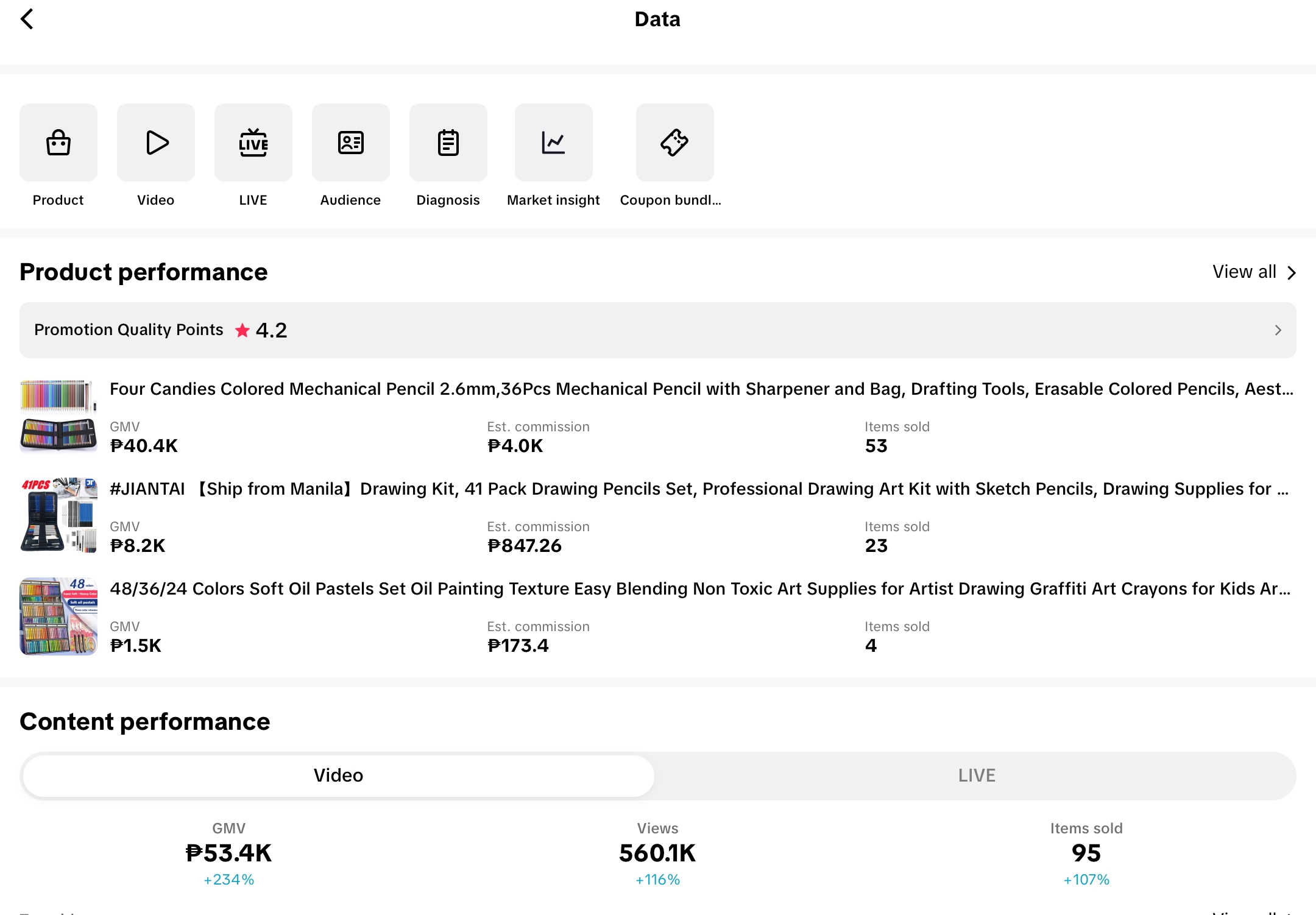Open the Soft Oil Pastels Set title
The image size is (1316, 915).
point(699,589)
